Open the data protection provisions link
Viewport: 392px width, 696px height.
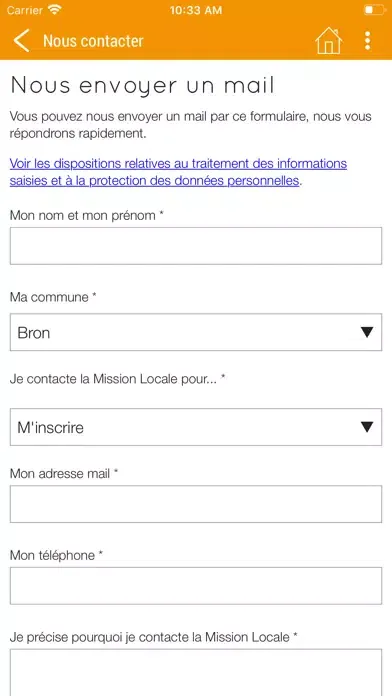coord(178,172)
